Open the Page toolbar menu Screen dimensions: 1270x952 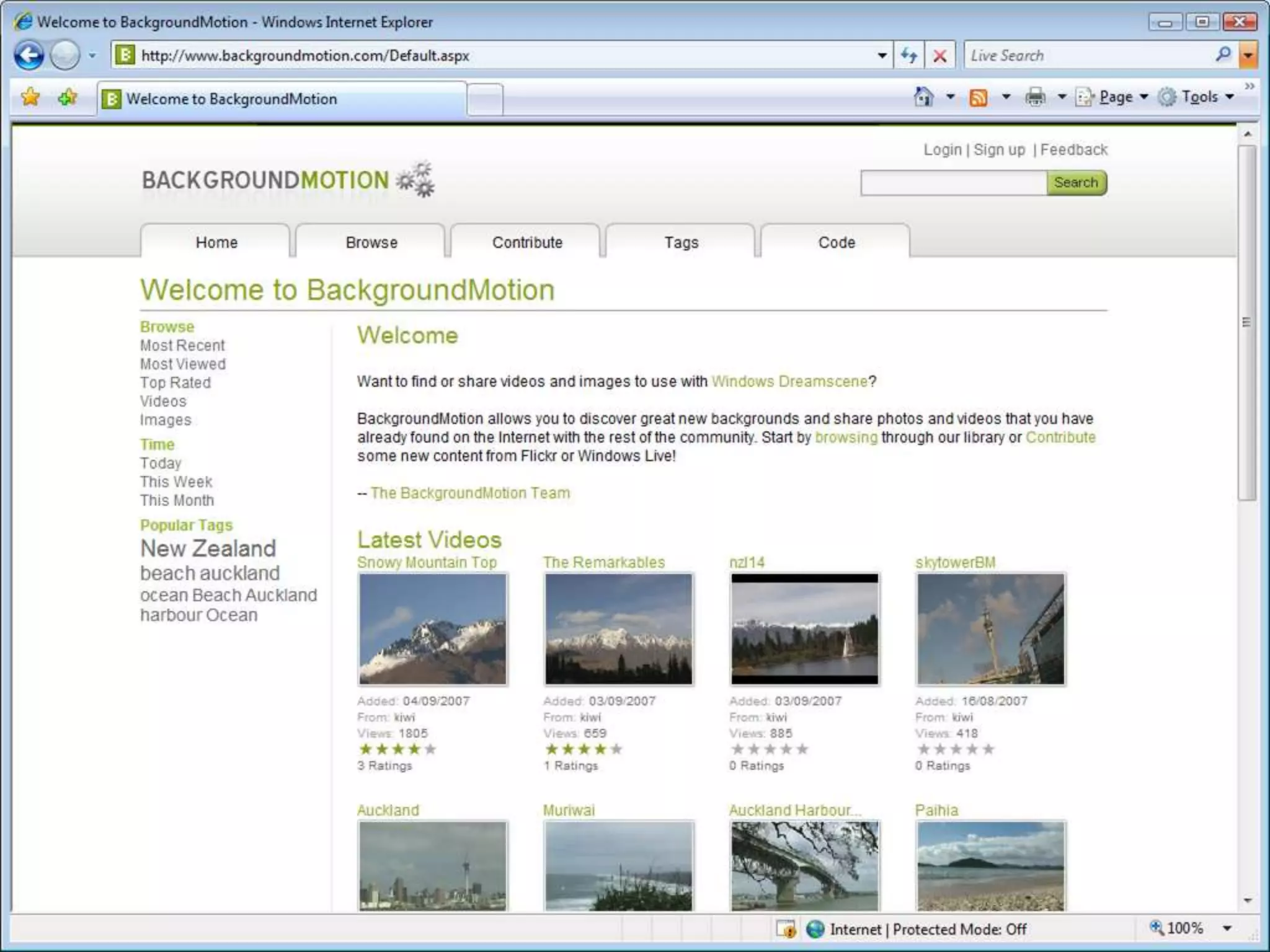tap(1111, 97)
